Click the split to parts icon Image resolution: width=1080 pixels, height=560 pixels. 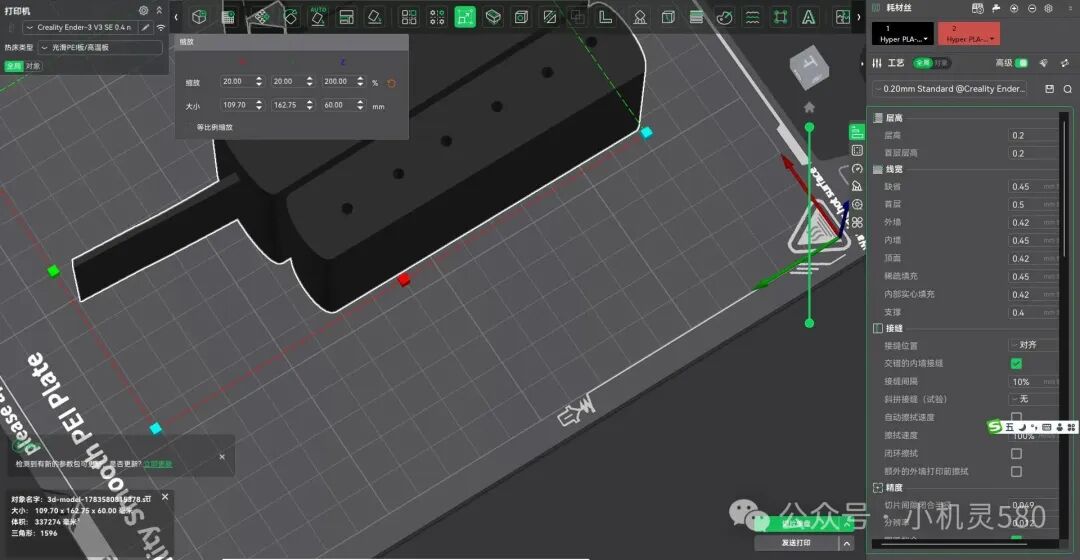pyautogui.click(x=437, y=17)
